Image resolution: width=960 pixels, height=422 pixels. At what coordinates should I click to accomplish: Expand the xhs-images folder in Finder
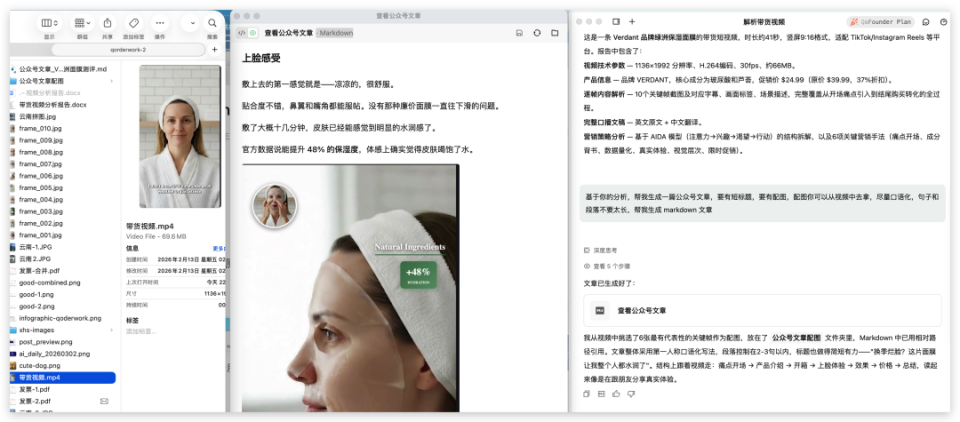tap(111, 330)
